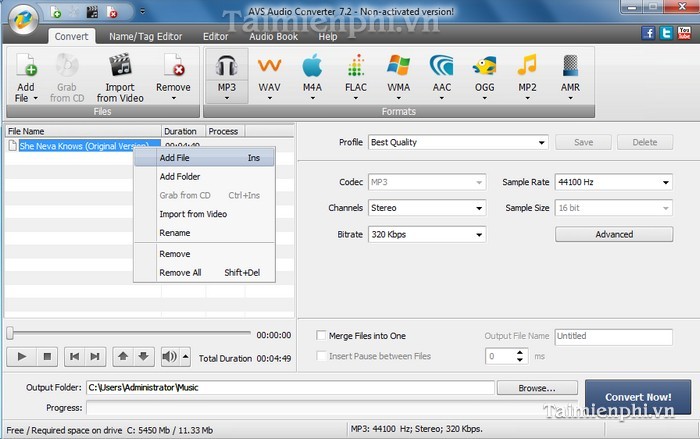Select the WAV format icon

(x=269, y=66)
